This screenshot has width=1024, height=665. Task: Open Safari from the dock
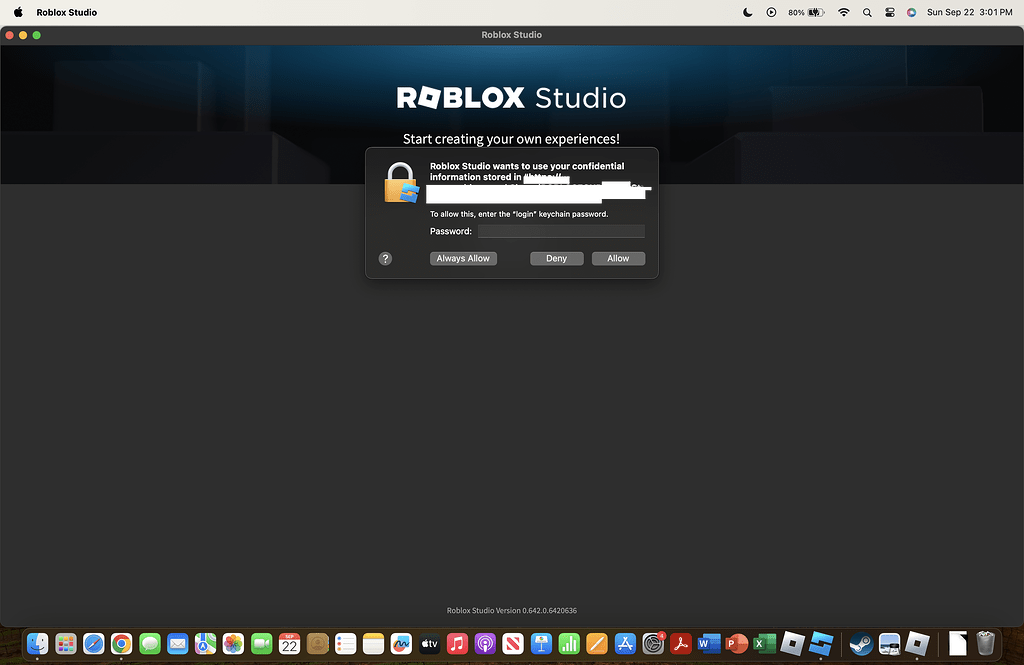click(x=93, y=644)
